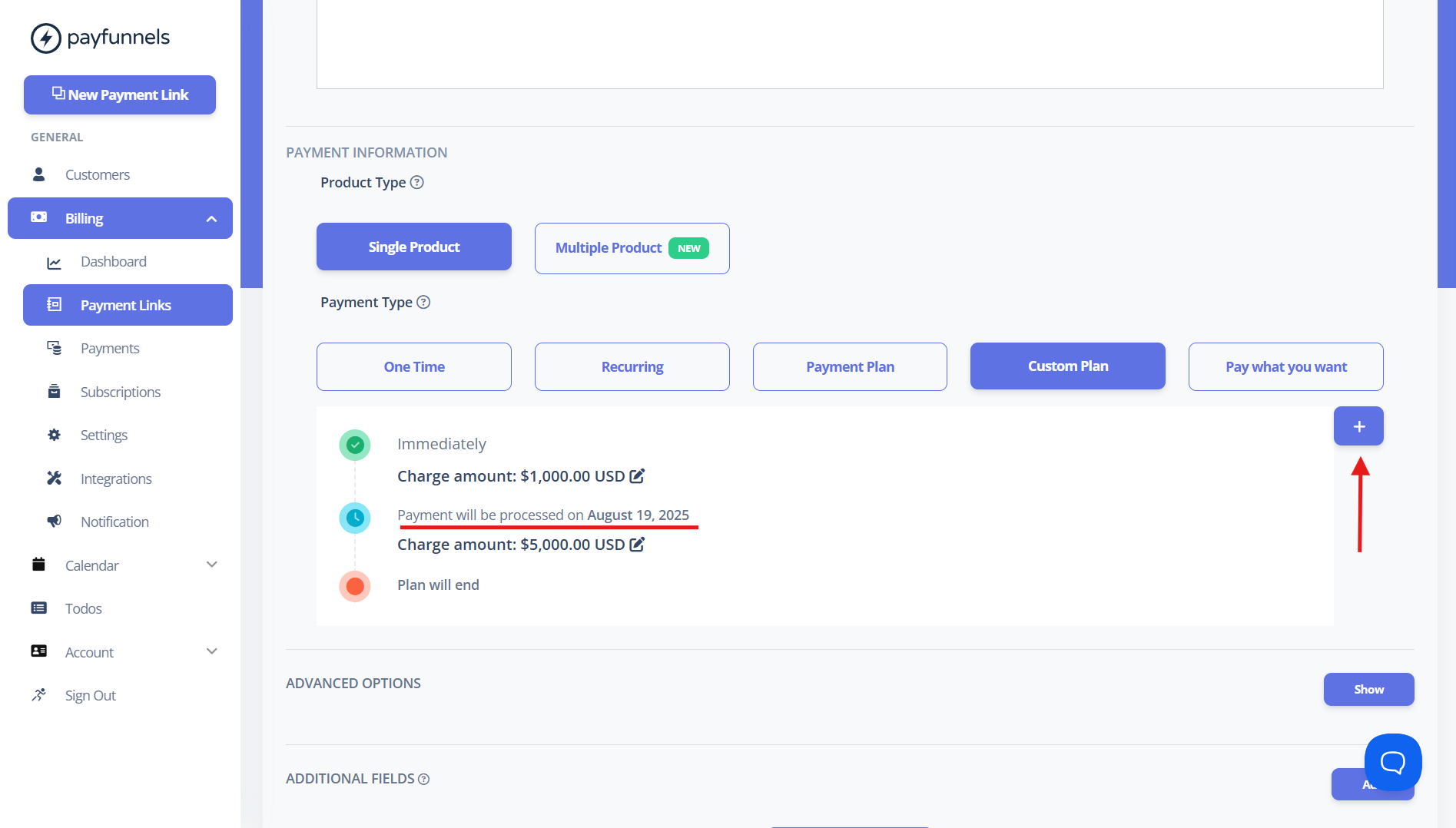Choose Pay what you want option
This screenshot has width=1456, height=828.
[x=1286, y=366]
